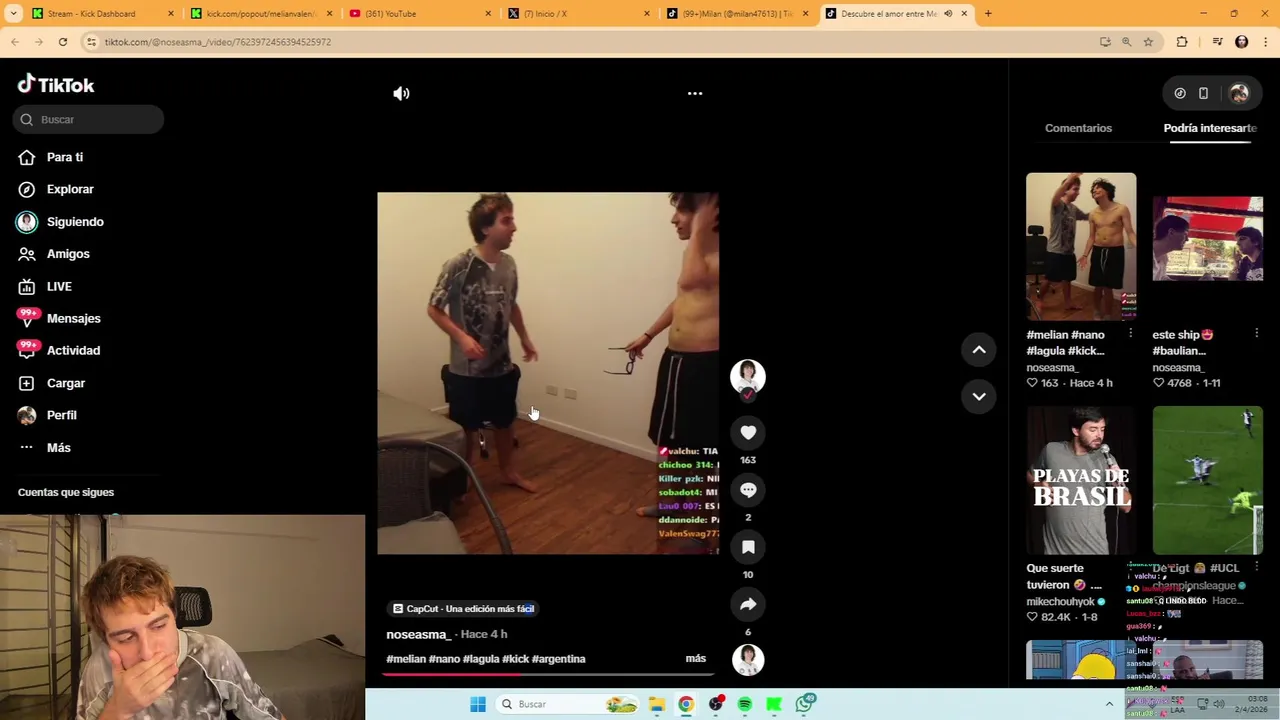Screen dimensions: 1280x720
Task: Bookmark this page with the star icon
Action: pos(1148,42)
